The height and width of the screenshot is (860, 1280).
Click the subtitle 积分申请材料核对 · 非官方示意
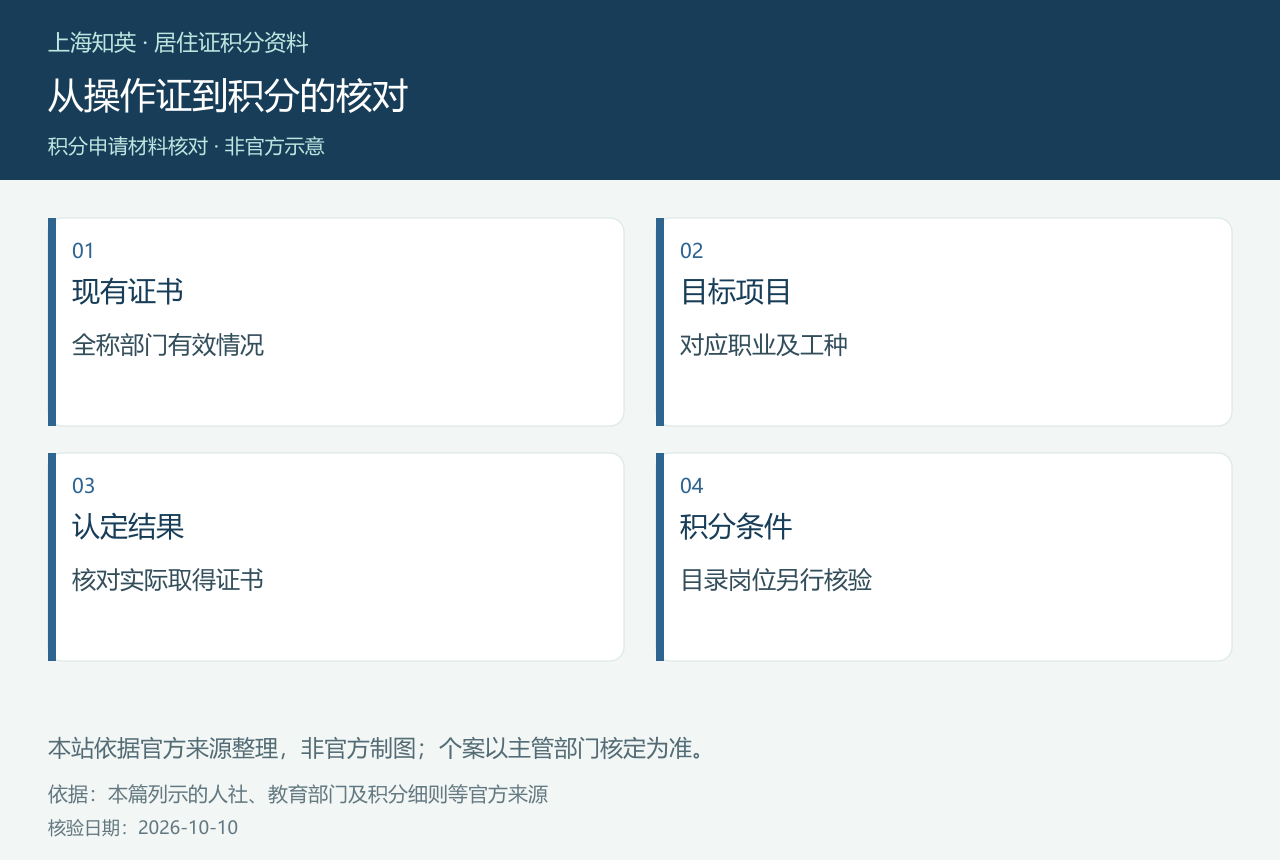coord(186,146)
